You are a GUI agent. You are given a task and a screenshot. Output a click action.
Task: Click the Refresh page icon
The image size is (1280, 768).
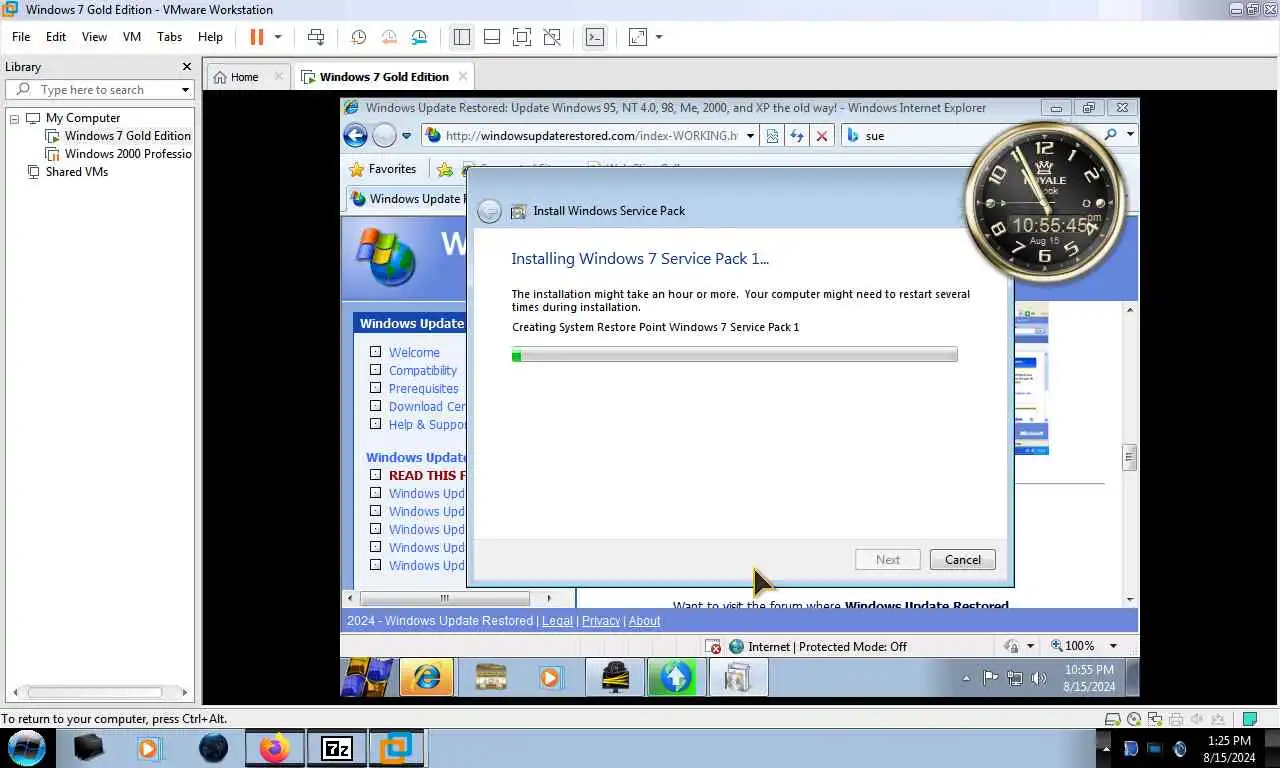coord(797,136)
